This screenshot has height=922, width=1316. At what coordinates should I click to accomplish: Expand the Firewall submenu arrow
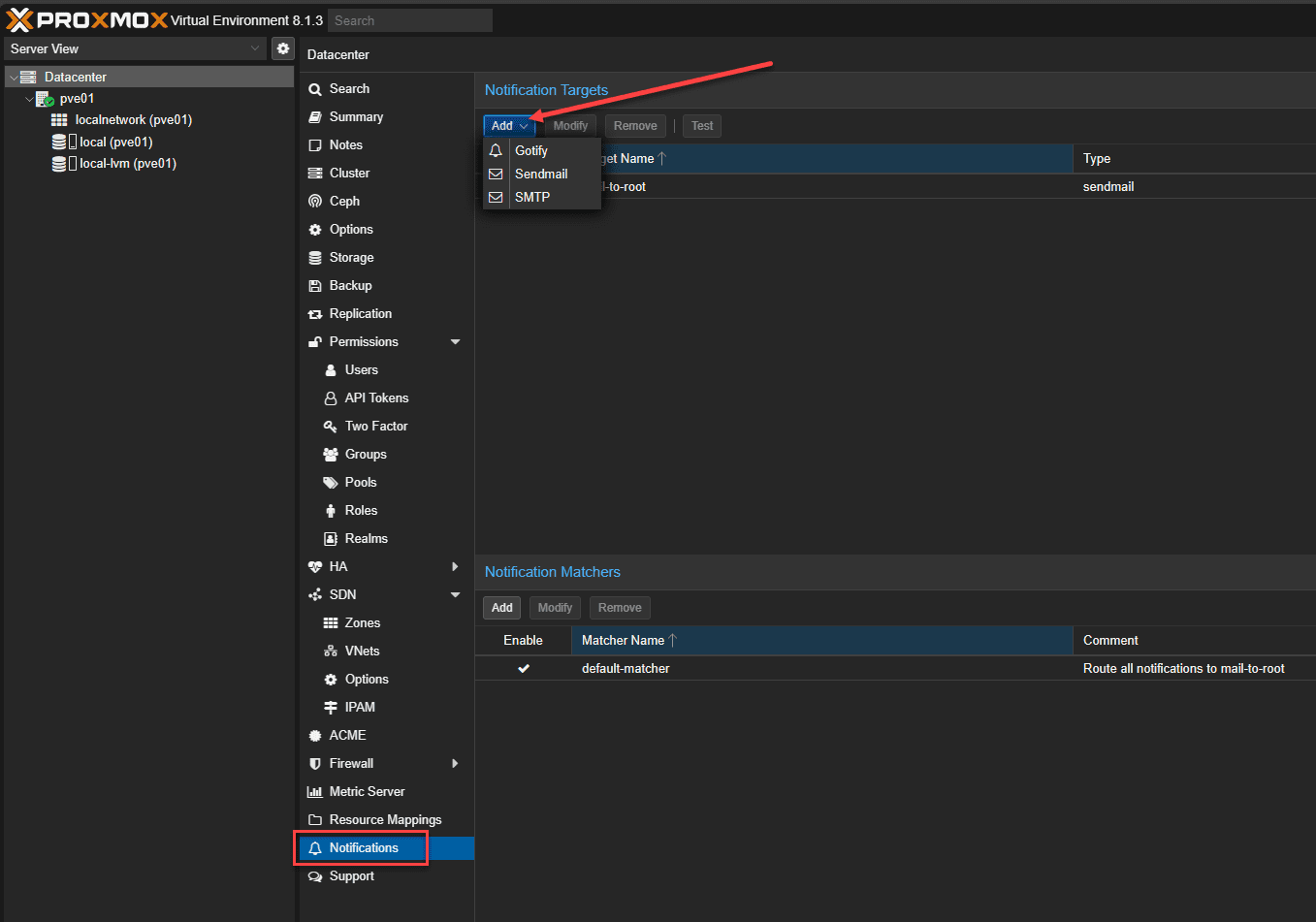click(456, 764)
